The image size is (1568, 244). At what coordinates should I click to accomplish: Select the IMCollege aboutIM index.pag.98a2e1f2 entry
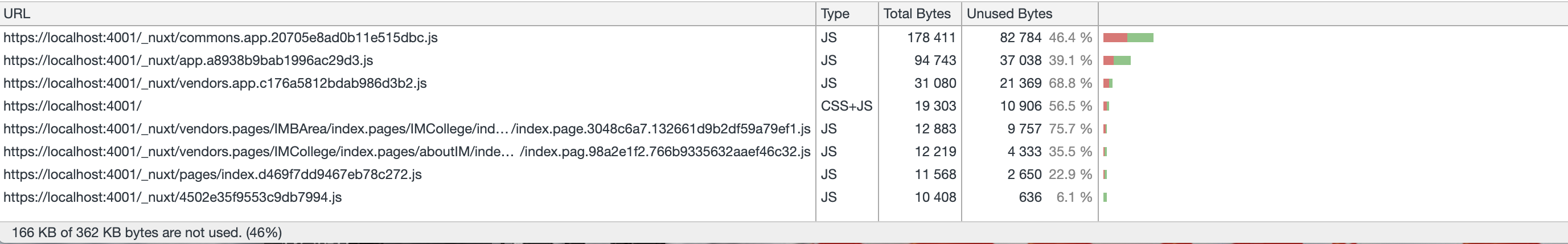point(407,151)
